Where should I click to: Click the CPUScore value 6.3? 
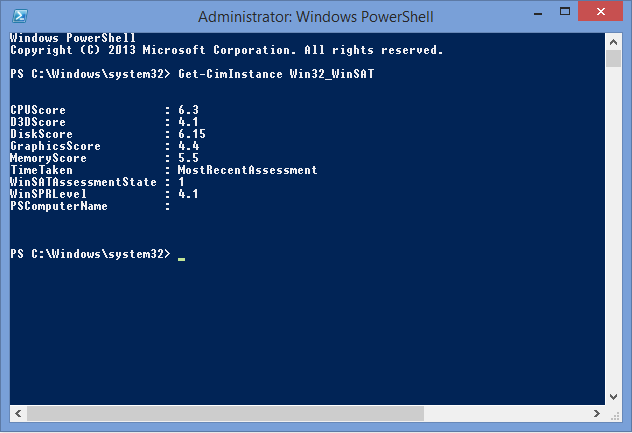pos(188,110)
